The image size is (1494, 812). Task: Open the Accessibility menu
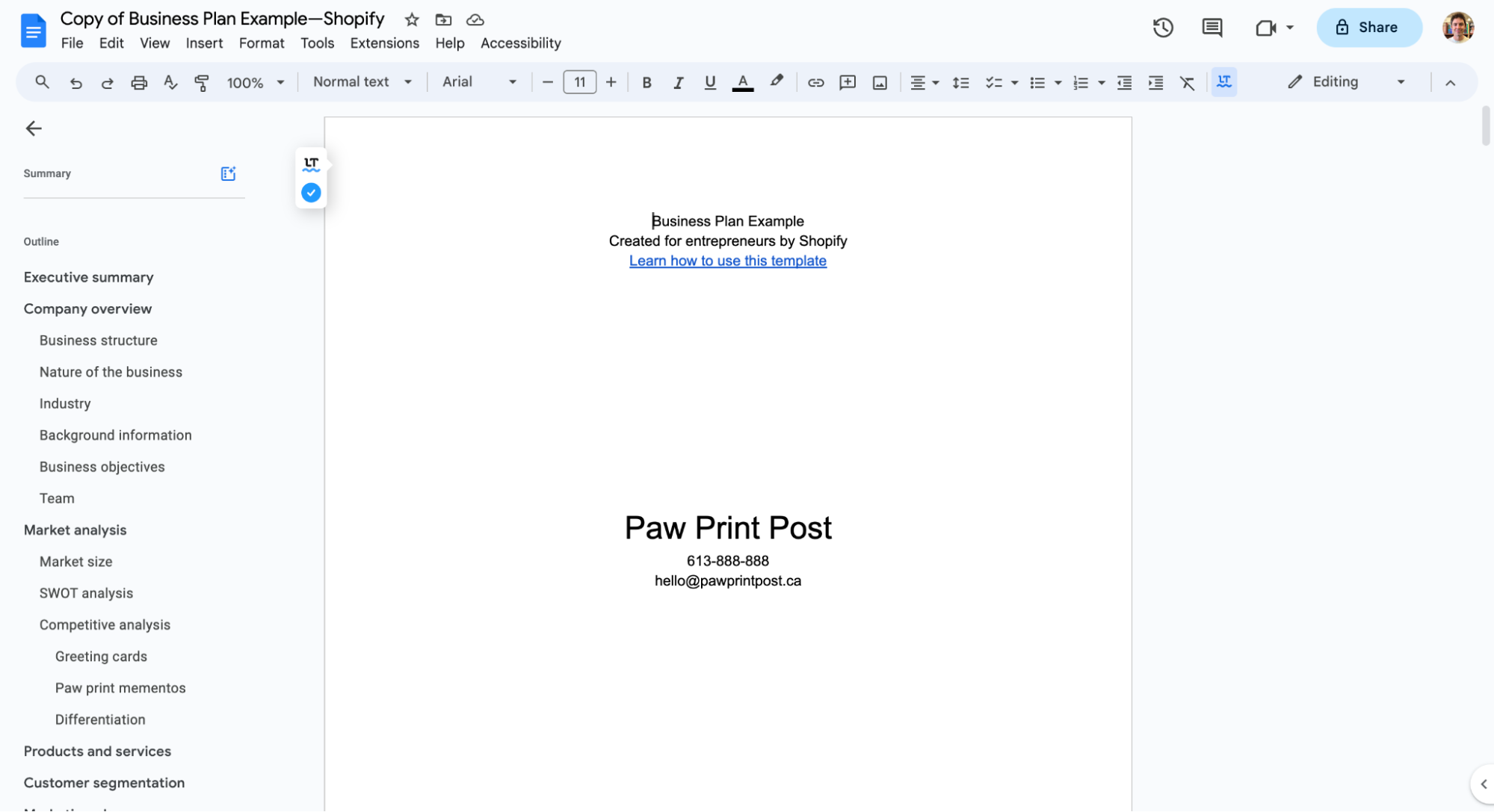(520, 43)
